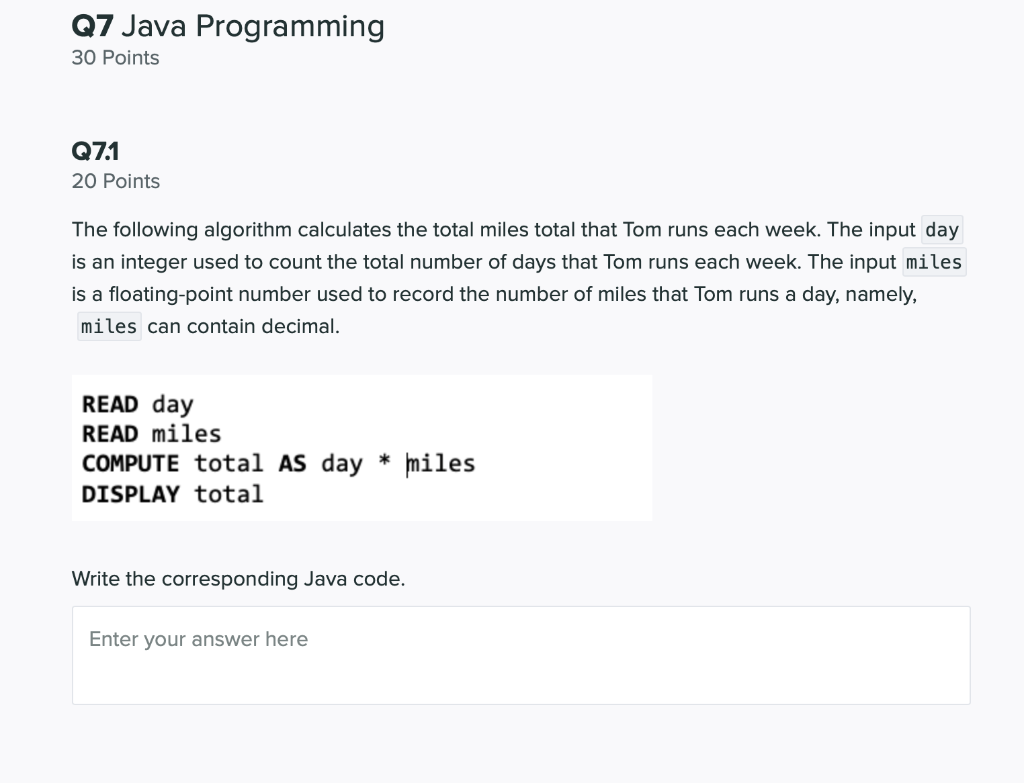This screenshot has width=1024, height=783.
Task: Click the word Tom in the question text
Action: [x=640, y=229]
